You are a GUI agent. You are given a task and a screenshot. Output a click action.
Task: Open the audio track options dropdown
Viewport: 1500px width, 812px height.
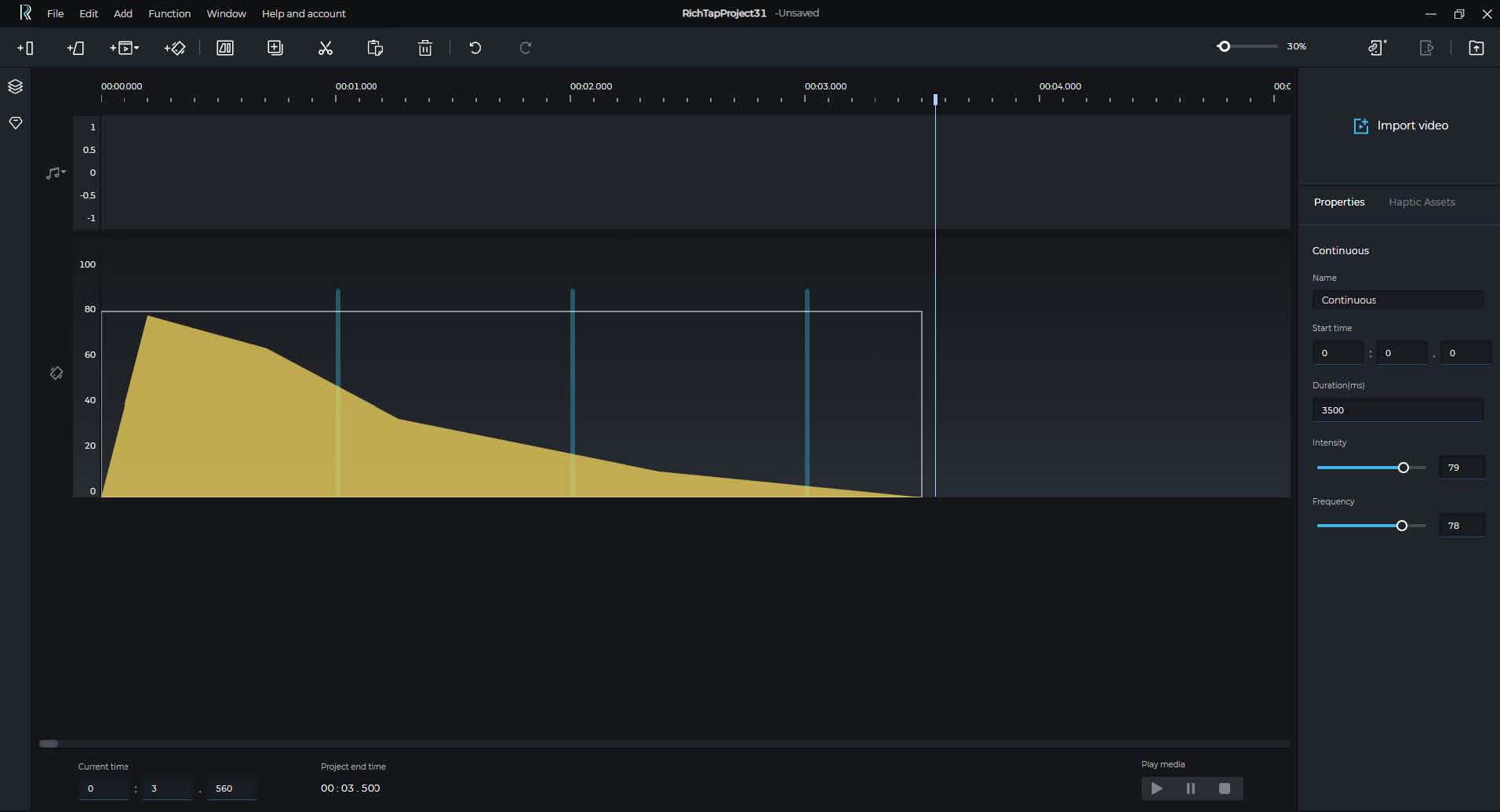click(x=55, y=173)
